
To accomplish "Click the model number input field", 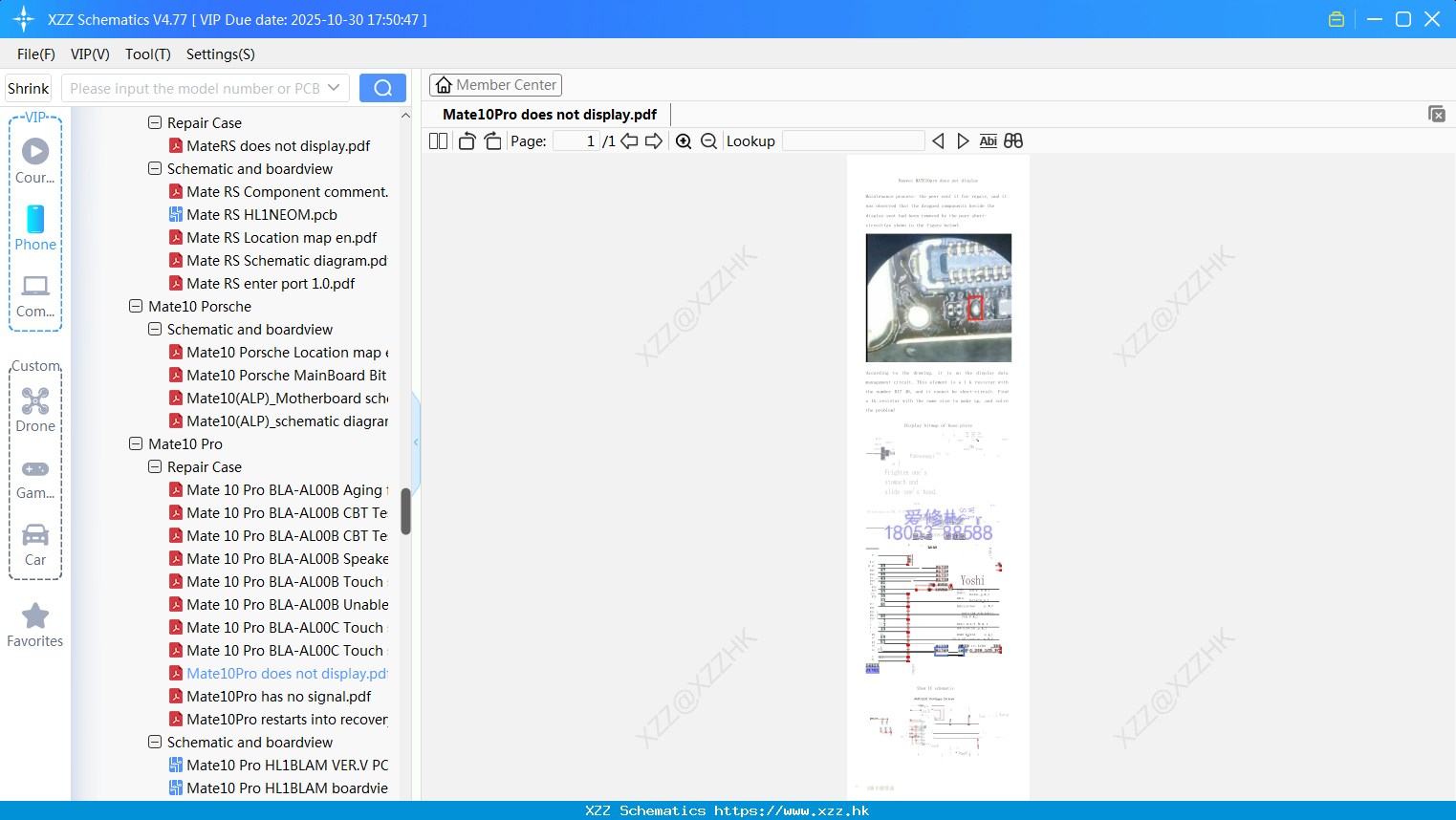I will pos(194,88).
